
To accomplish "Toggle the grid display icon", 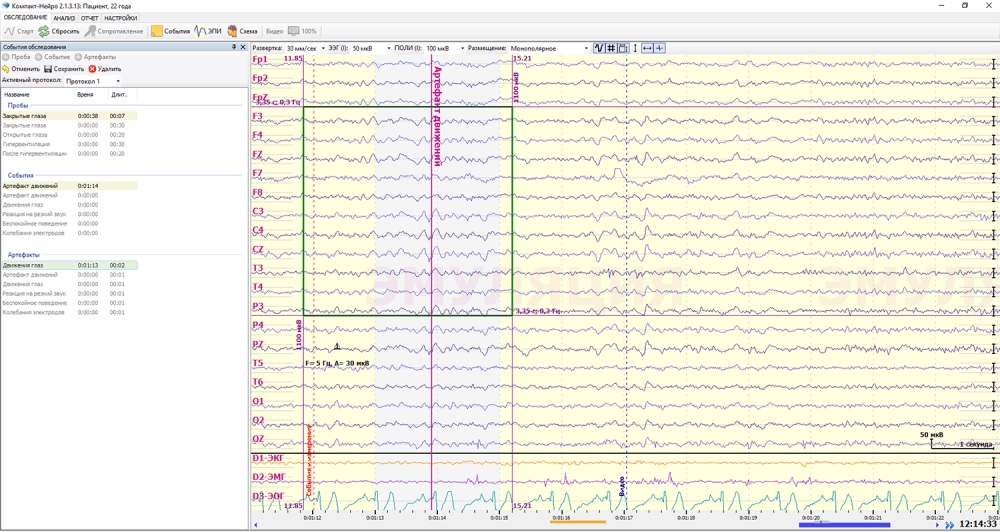I will tap(611, 48).
